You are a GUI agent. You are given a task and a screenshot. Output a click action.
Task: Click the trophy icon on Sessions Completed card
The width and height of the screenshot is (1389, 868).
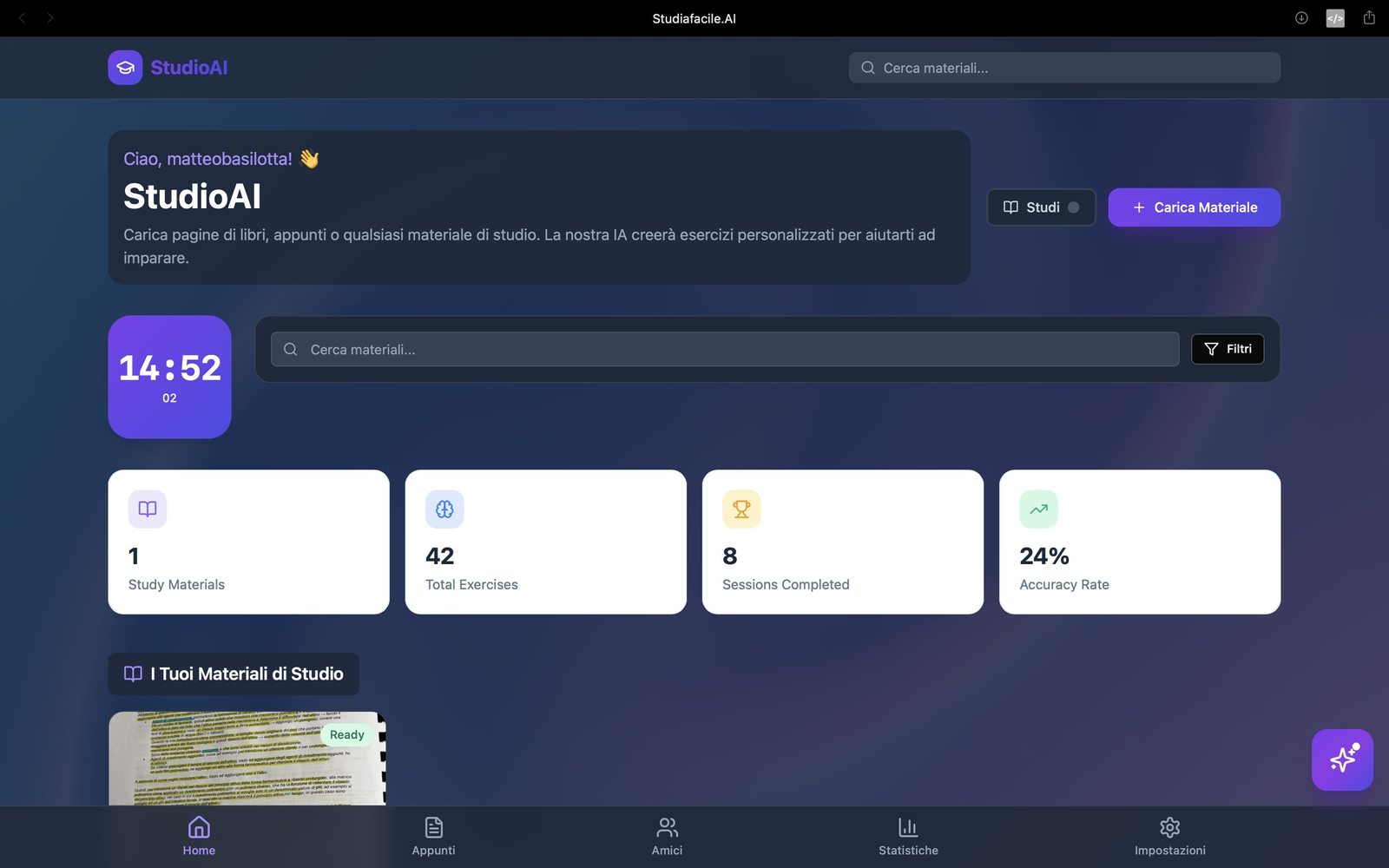click(741, 510)
